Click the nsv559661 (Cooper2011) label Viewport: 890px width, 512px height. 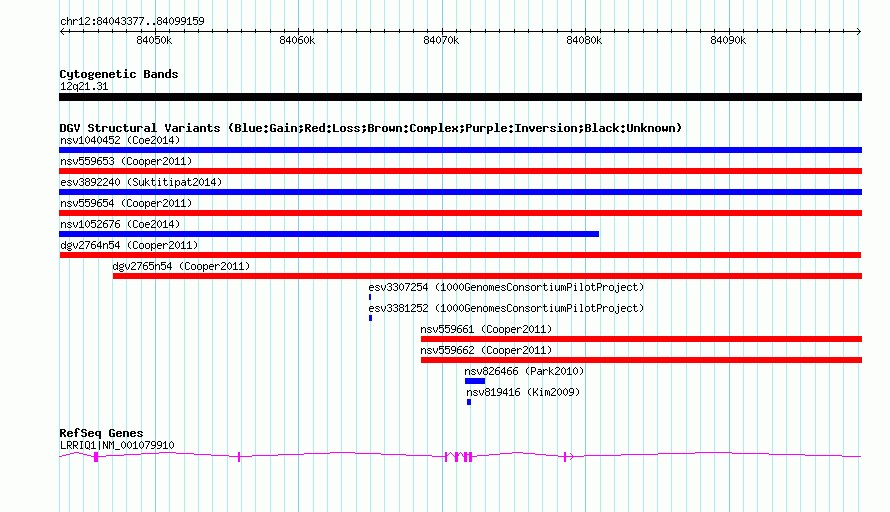coord(486,329)
